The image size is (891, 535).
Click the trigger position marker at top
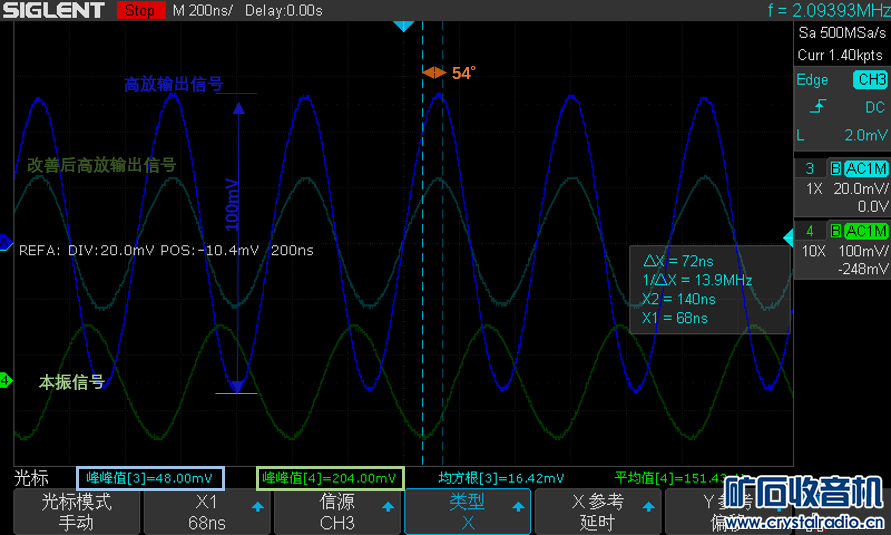pos(402,27)
